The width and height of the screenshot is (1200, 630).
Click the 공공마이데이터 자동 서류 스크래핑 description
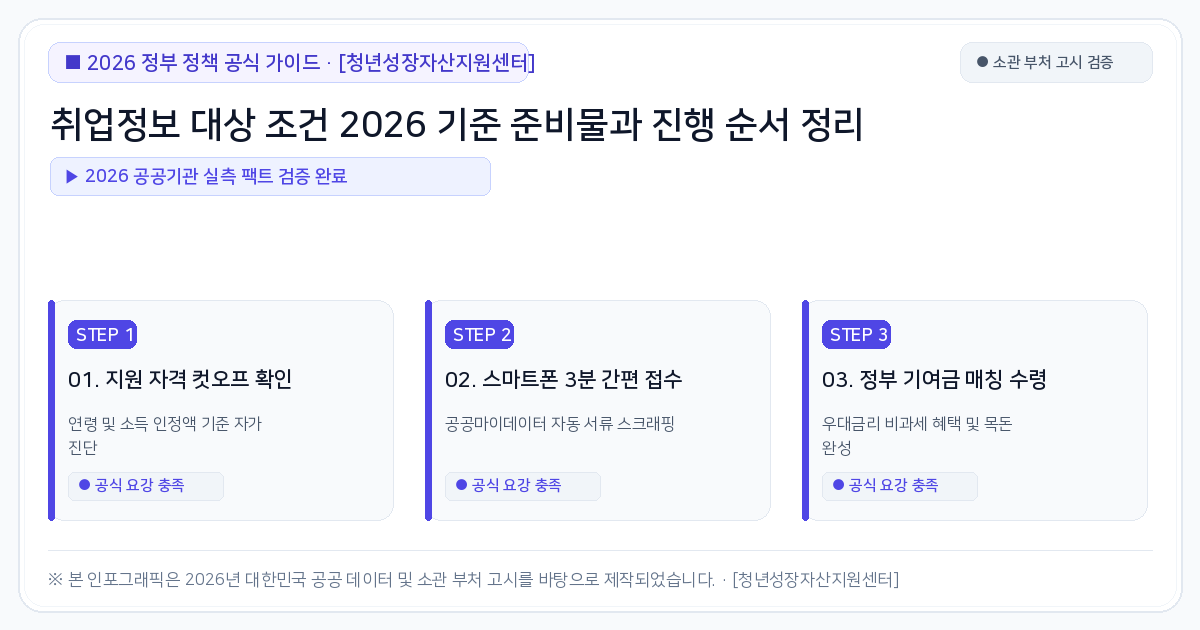coord(560,423)
